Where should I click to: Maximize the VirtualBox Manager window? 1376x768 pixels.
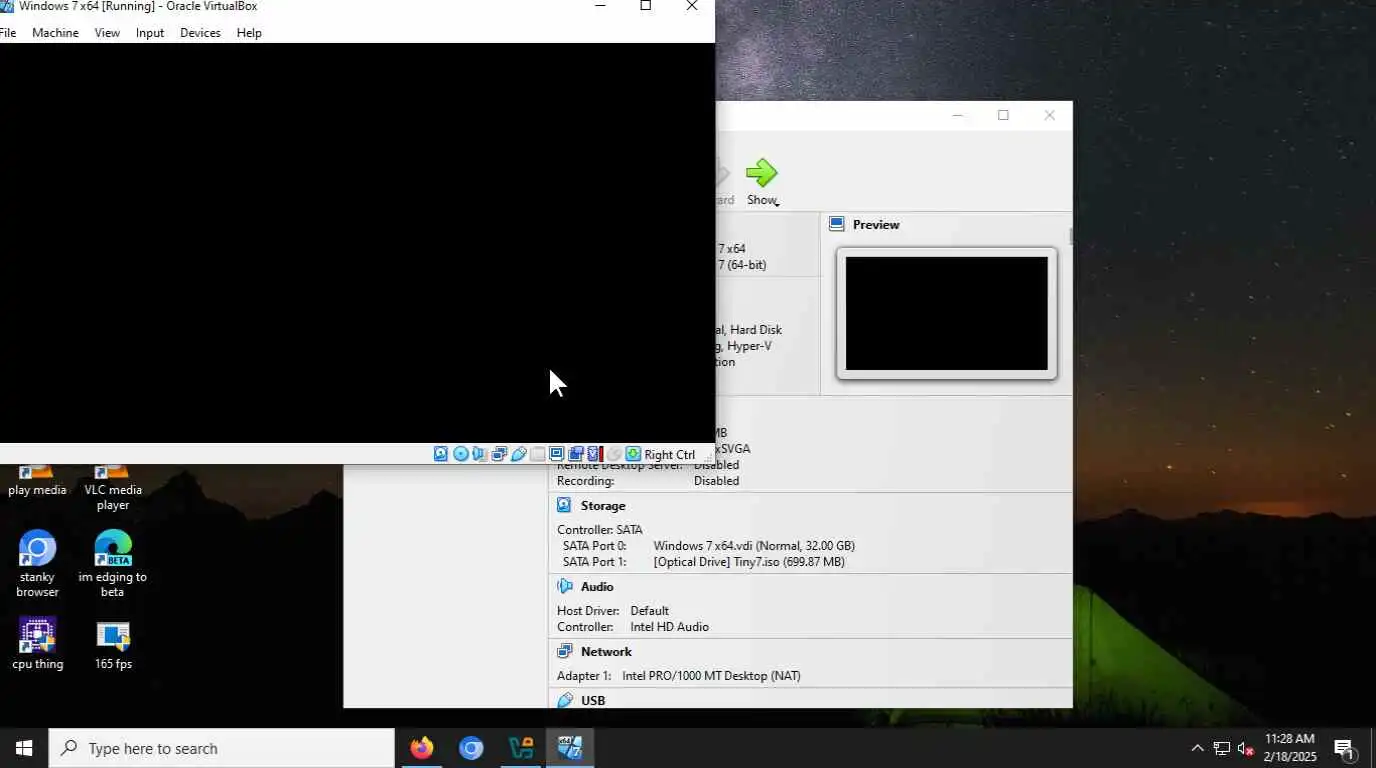[1003, 115]
